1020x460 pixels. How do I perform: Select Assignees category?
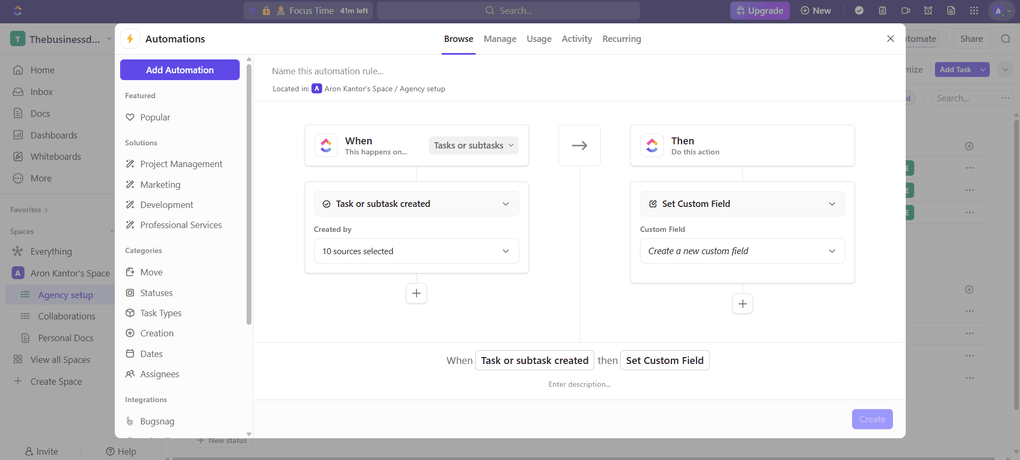159,374
